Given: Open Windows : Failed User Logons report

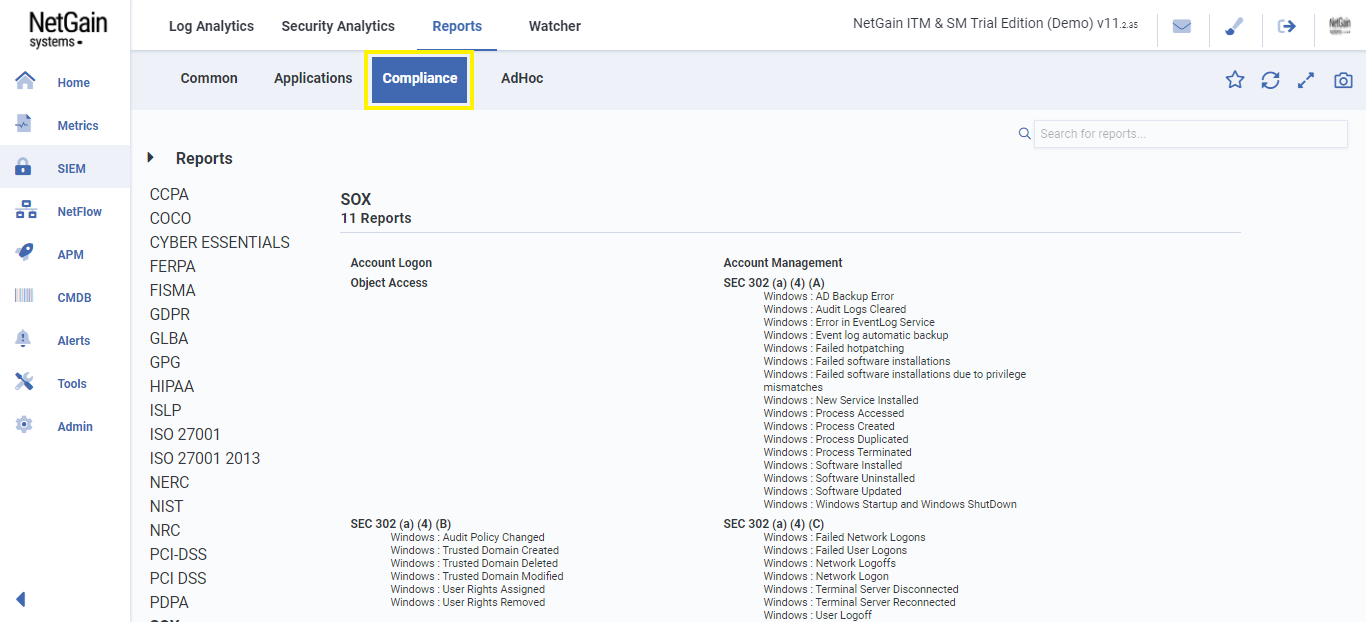Looking at the screenshot, I should coord(835,550).
